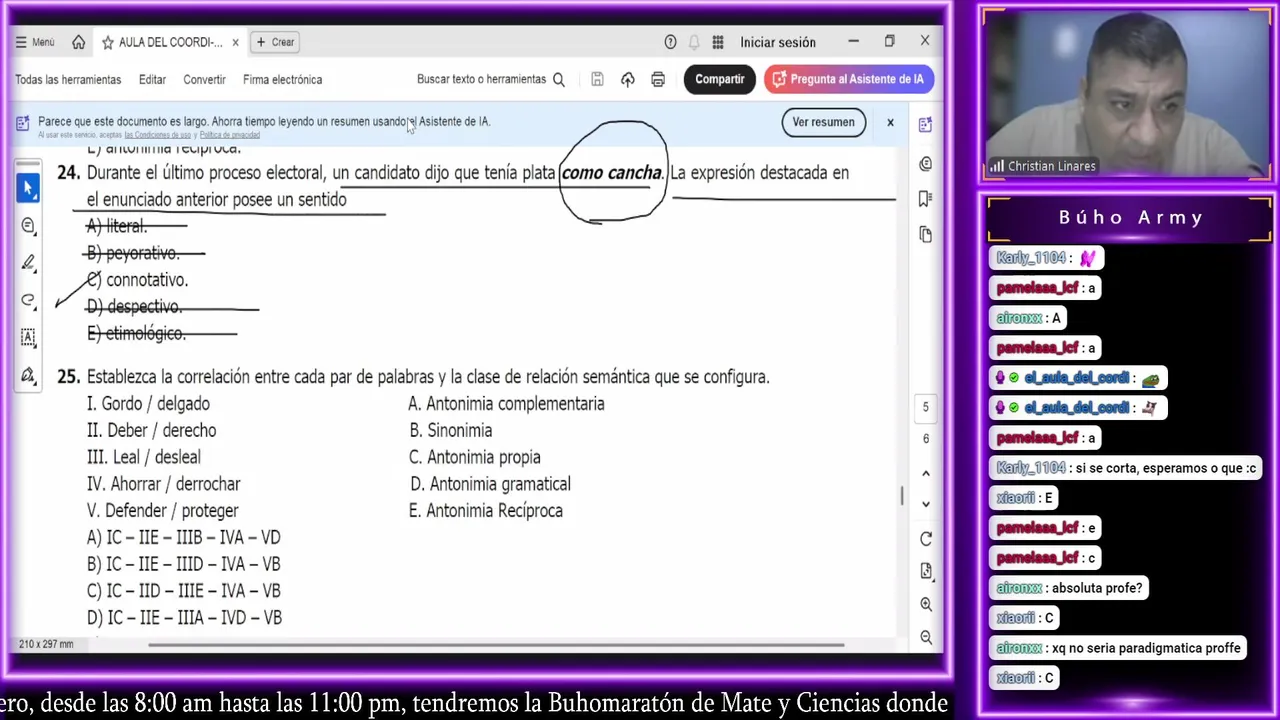Click the horizontal document scrollbar
Image resolution: width=1280 pixels, height=720 pixels.
(x=497, y=644)
